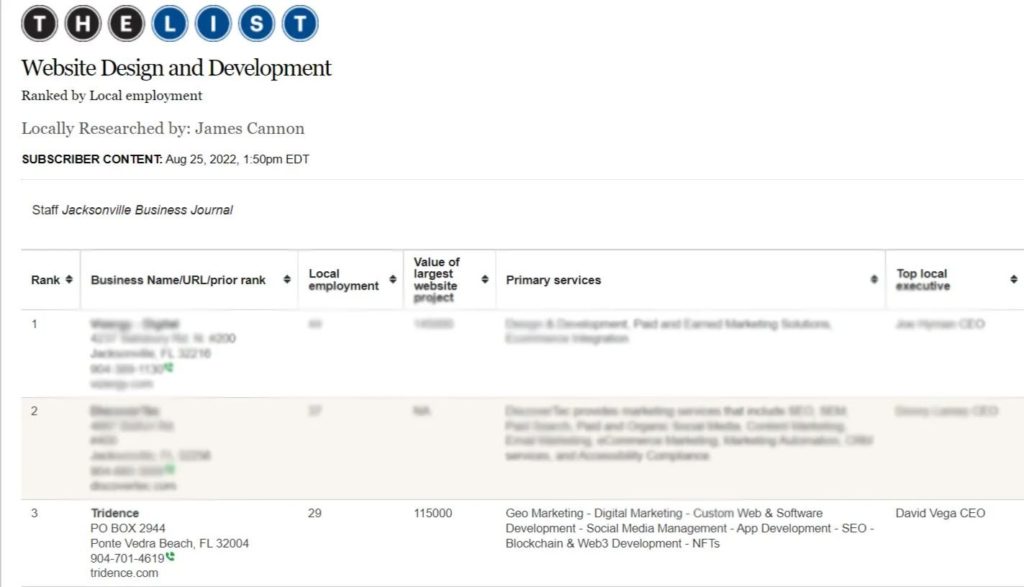Click the Primary services sort arrows
1024x587 pixels.
tap(875, 280)
